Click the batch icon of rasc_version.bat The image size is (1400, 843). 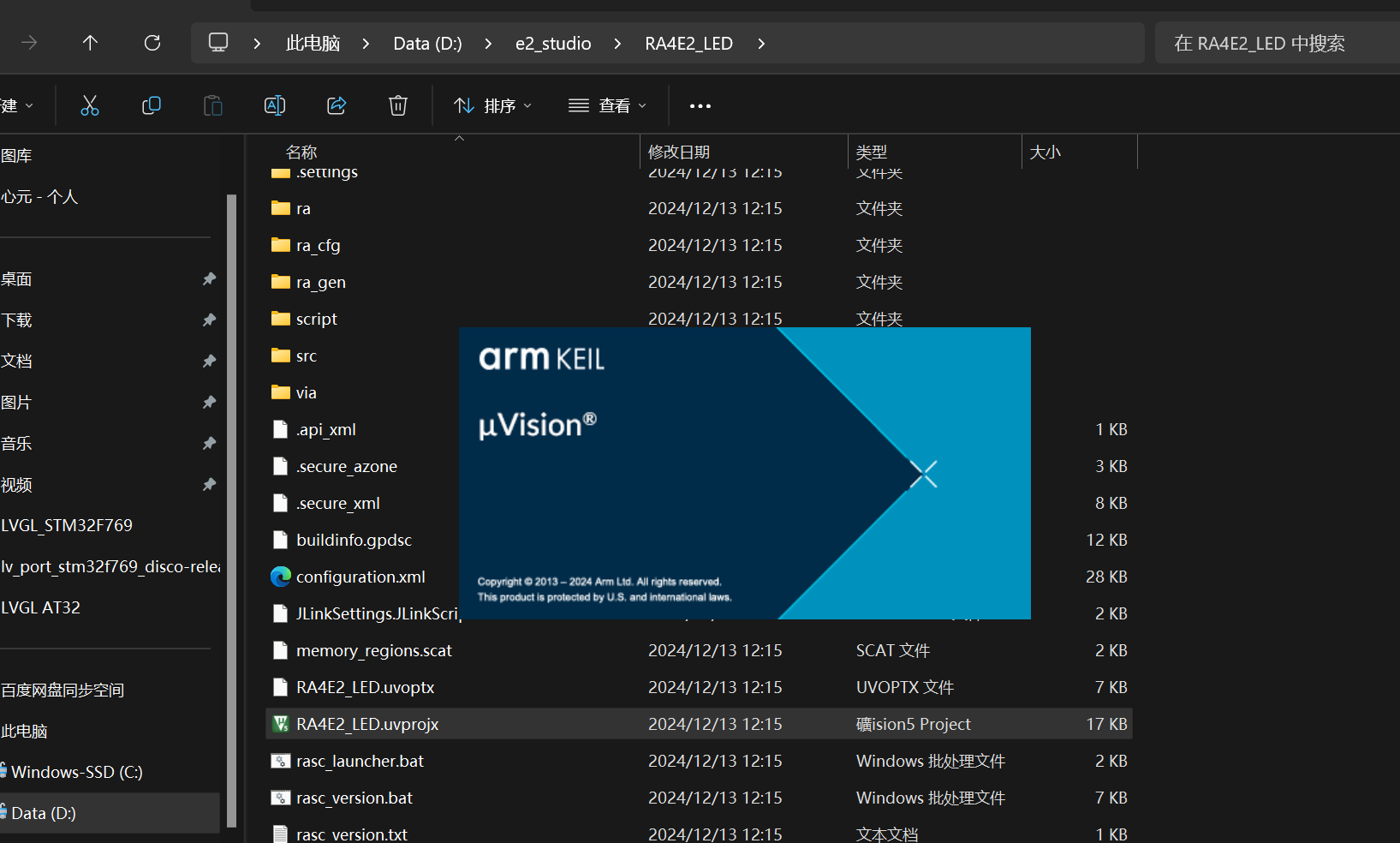pos(281,798)
